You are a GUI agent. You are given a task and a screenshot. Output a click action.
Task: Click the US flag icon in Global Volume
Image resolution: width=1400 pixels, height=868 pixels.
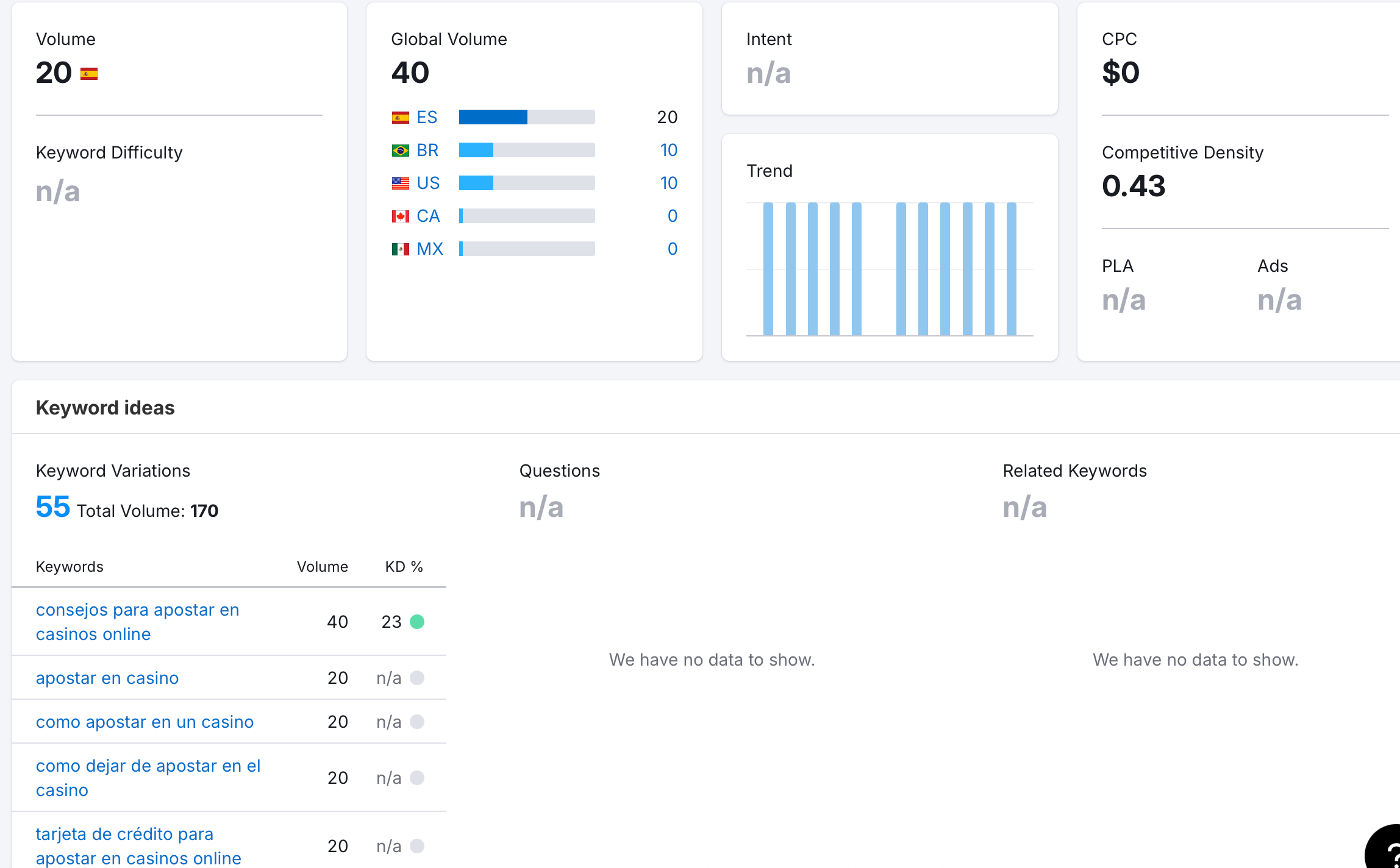click(x=400, y=183)
